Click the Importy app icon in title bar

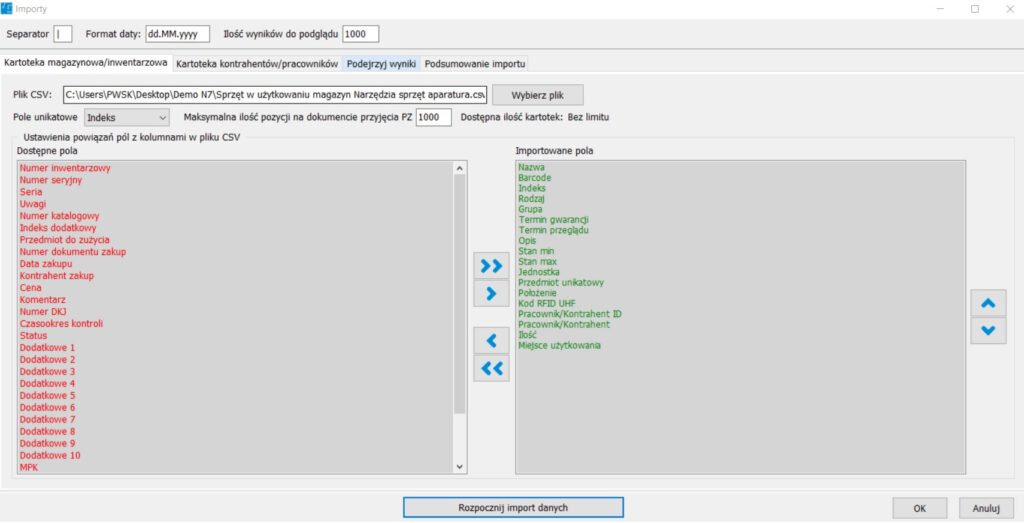(x=8, y=9)
